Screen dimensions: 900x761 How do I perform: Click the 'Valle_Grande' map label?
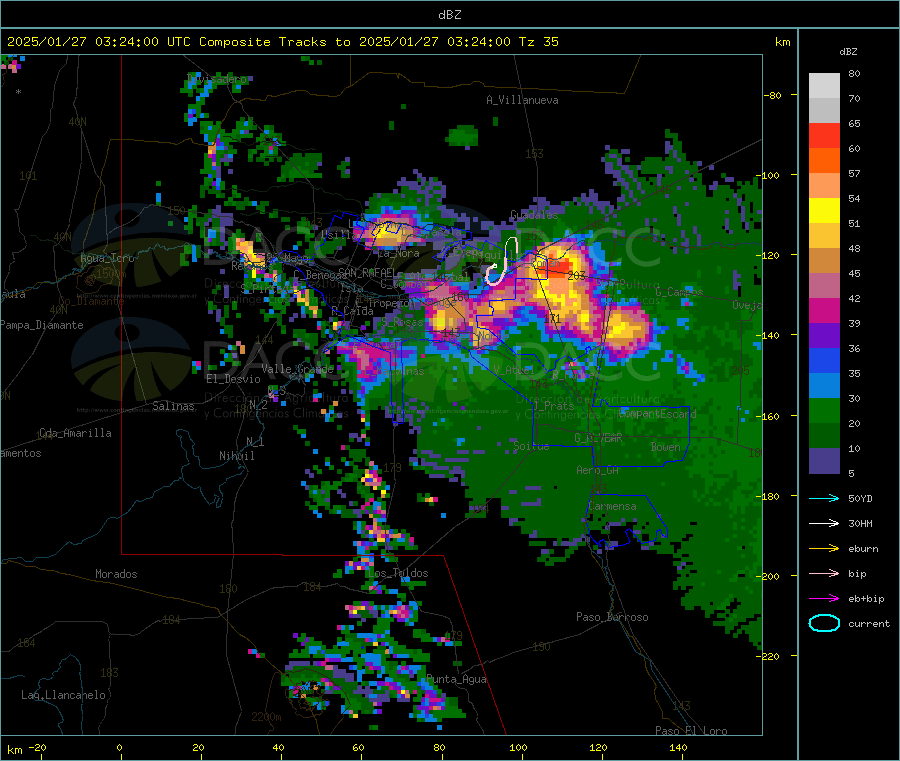(297, 369)
